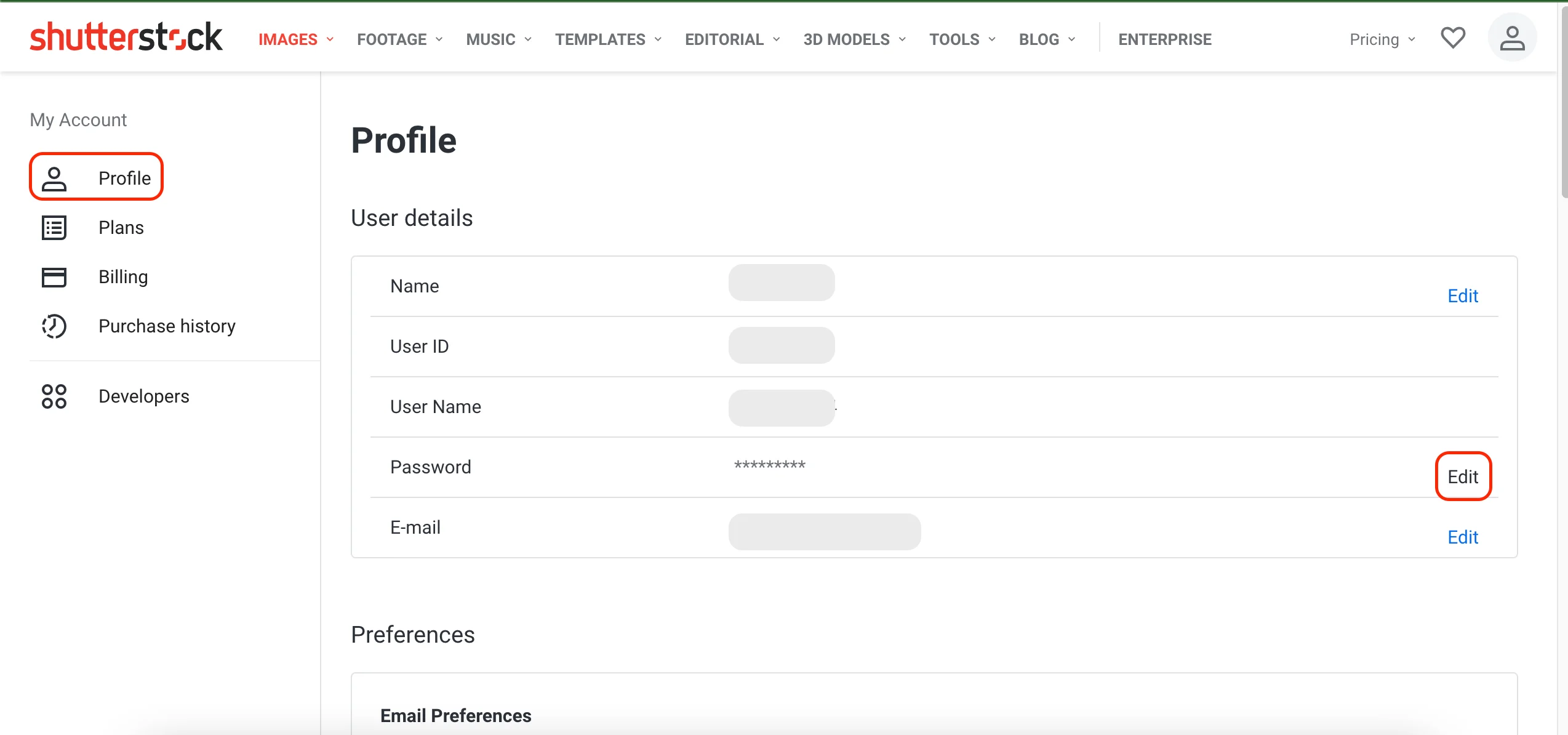Click the Plans list icon
1568x735 pixels.
[54, 228]
